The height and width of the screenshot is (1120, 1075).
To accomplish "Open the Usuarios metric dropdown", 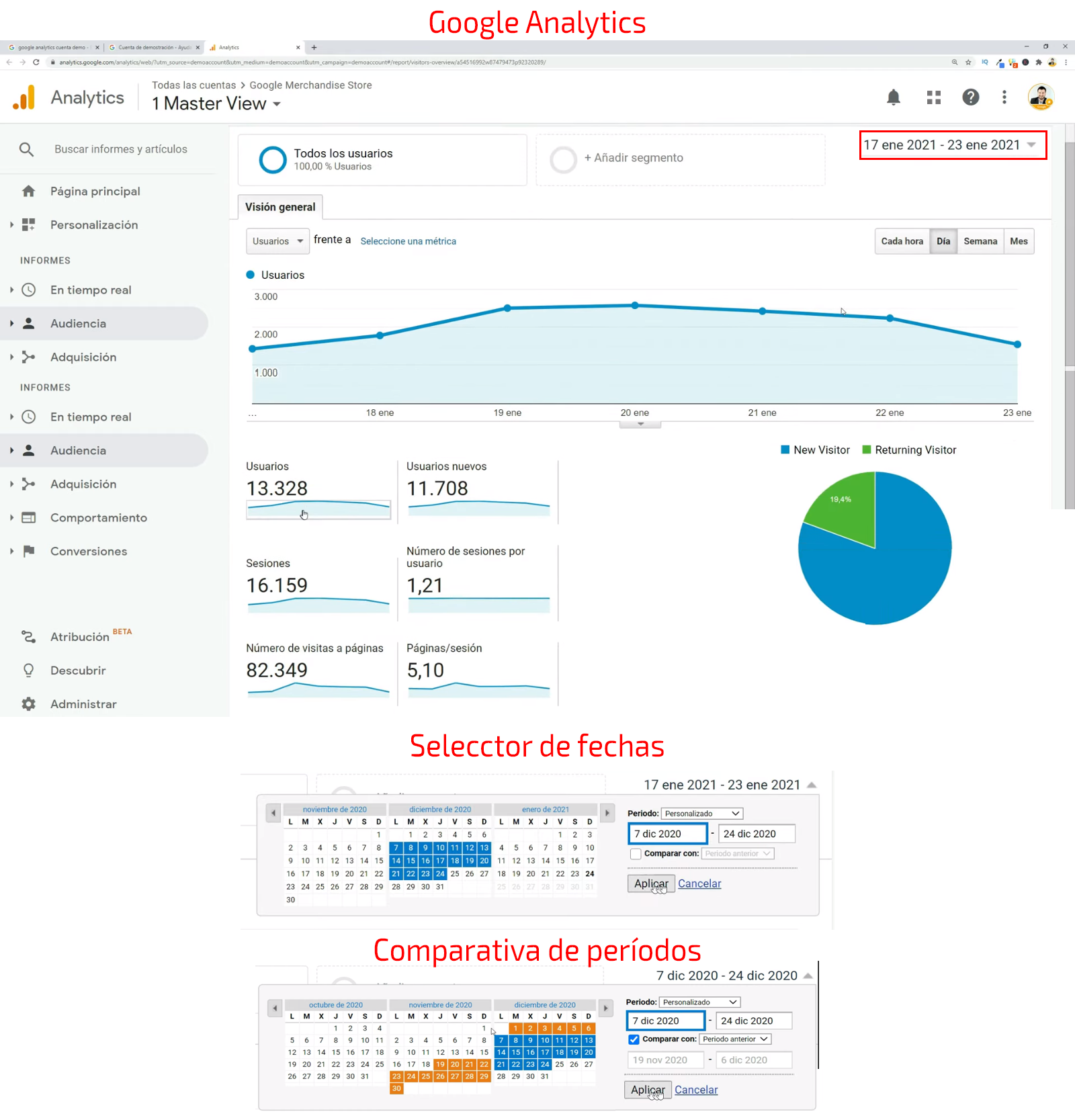I will 277,241.
